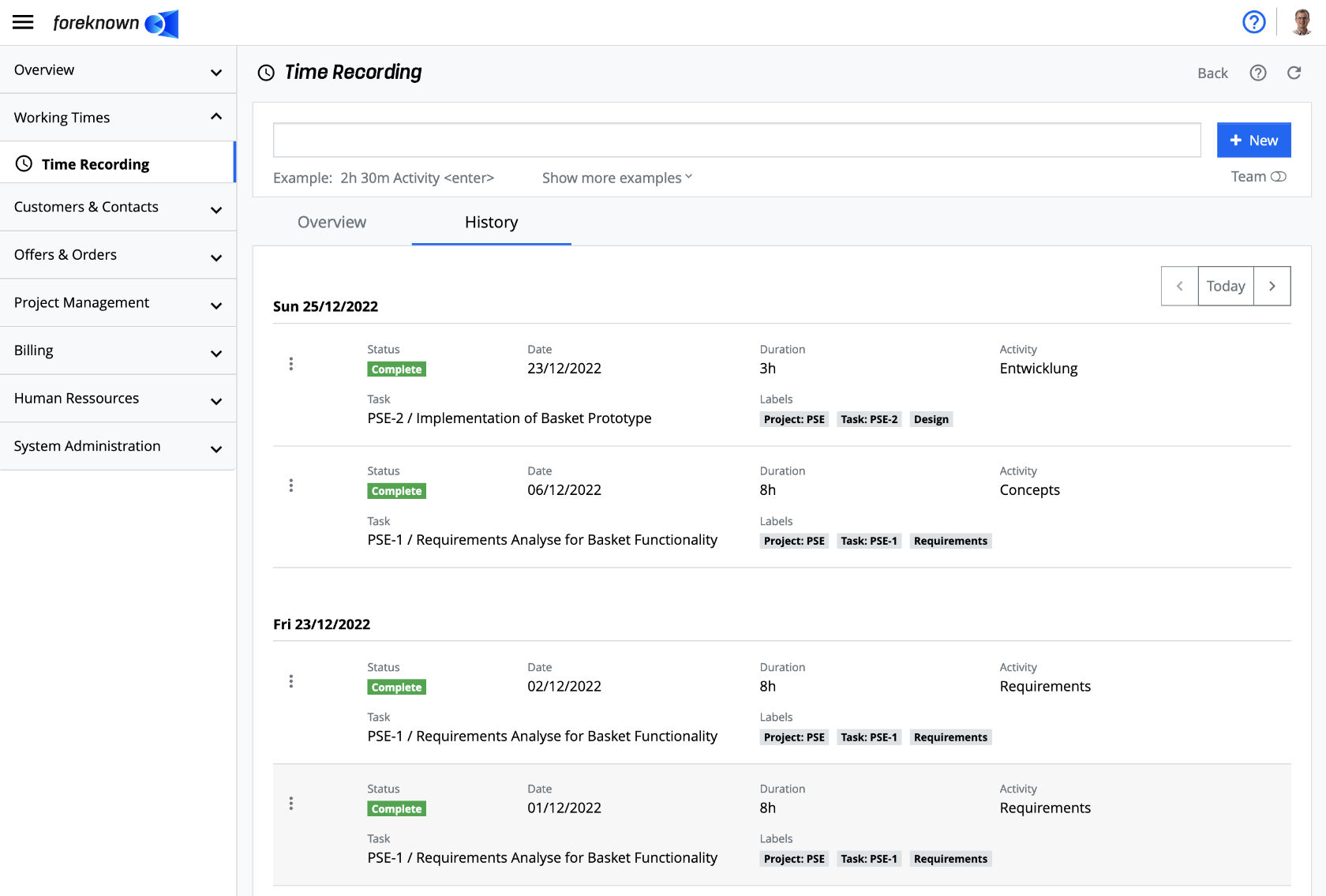The width and height of the screenshot is (1326, 896).
Task: Click Task: PSE-2 label tag
Action: coord(869,419)
